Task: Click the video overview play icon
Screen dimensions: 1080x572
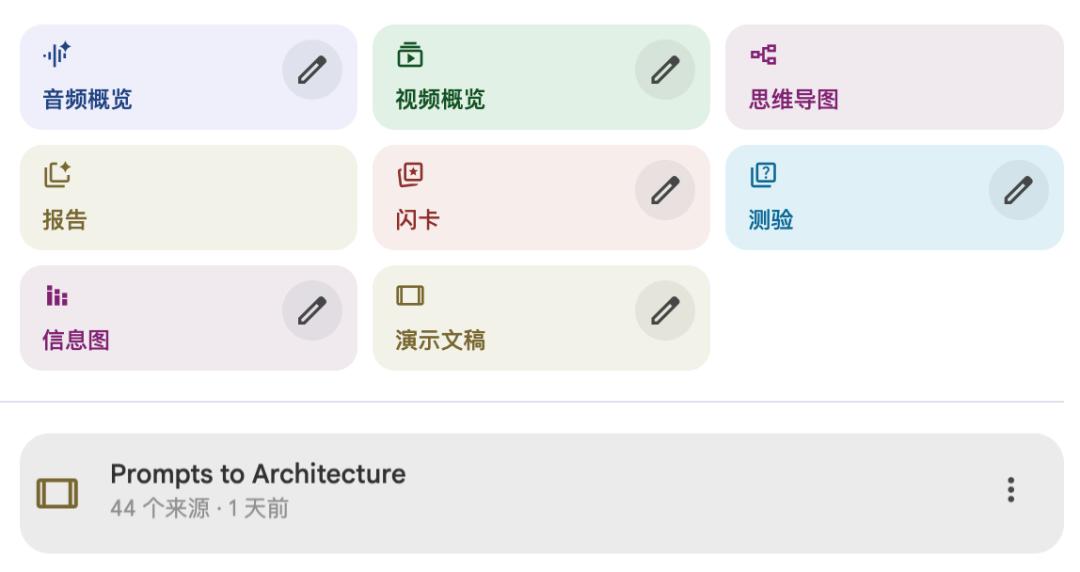Action: [x=410, y=55]
